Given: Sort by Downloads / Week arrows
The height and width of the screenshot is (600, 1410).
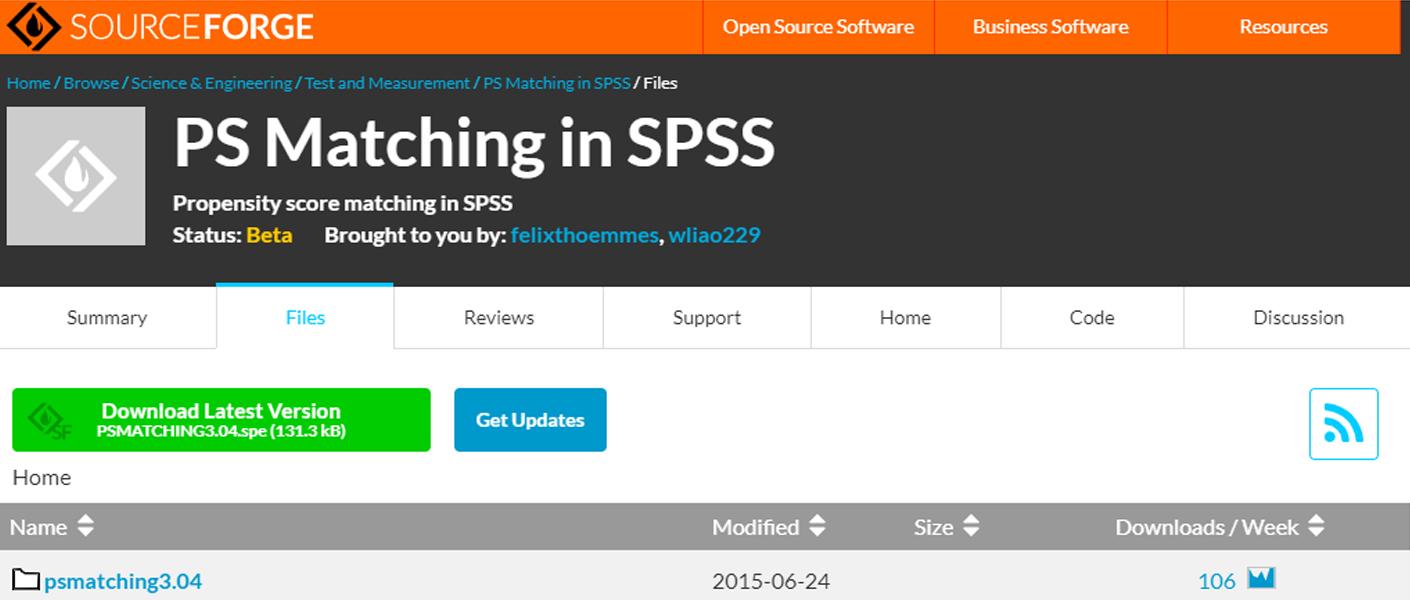Looking at the screenshot, I should tap(1316, 526).
